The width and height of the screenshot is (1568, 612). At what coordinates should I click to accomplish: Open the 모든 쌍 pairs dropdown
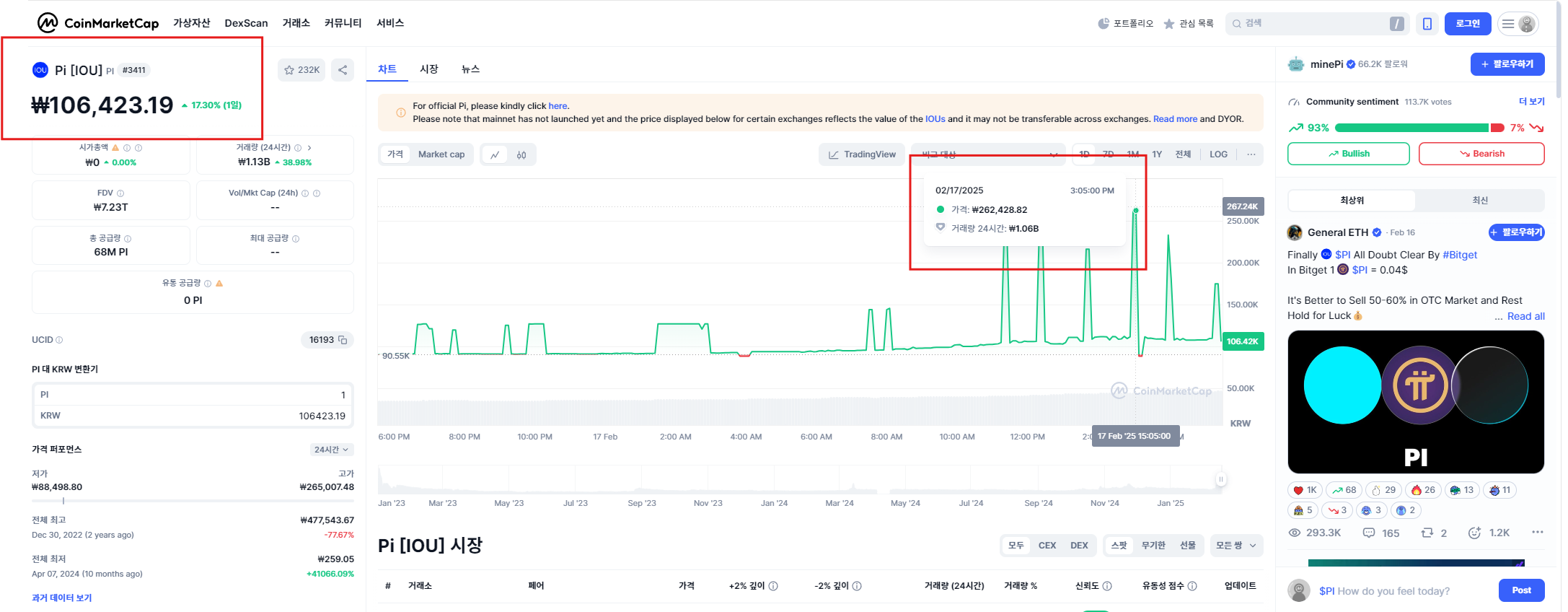[1236, 546]
